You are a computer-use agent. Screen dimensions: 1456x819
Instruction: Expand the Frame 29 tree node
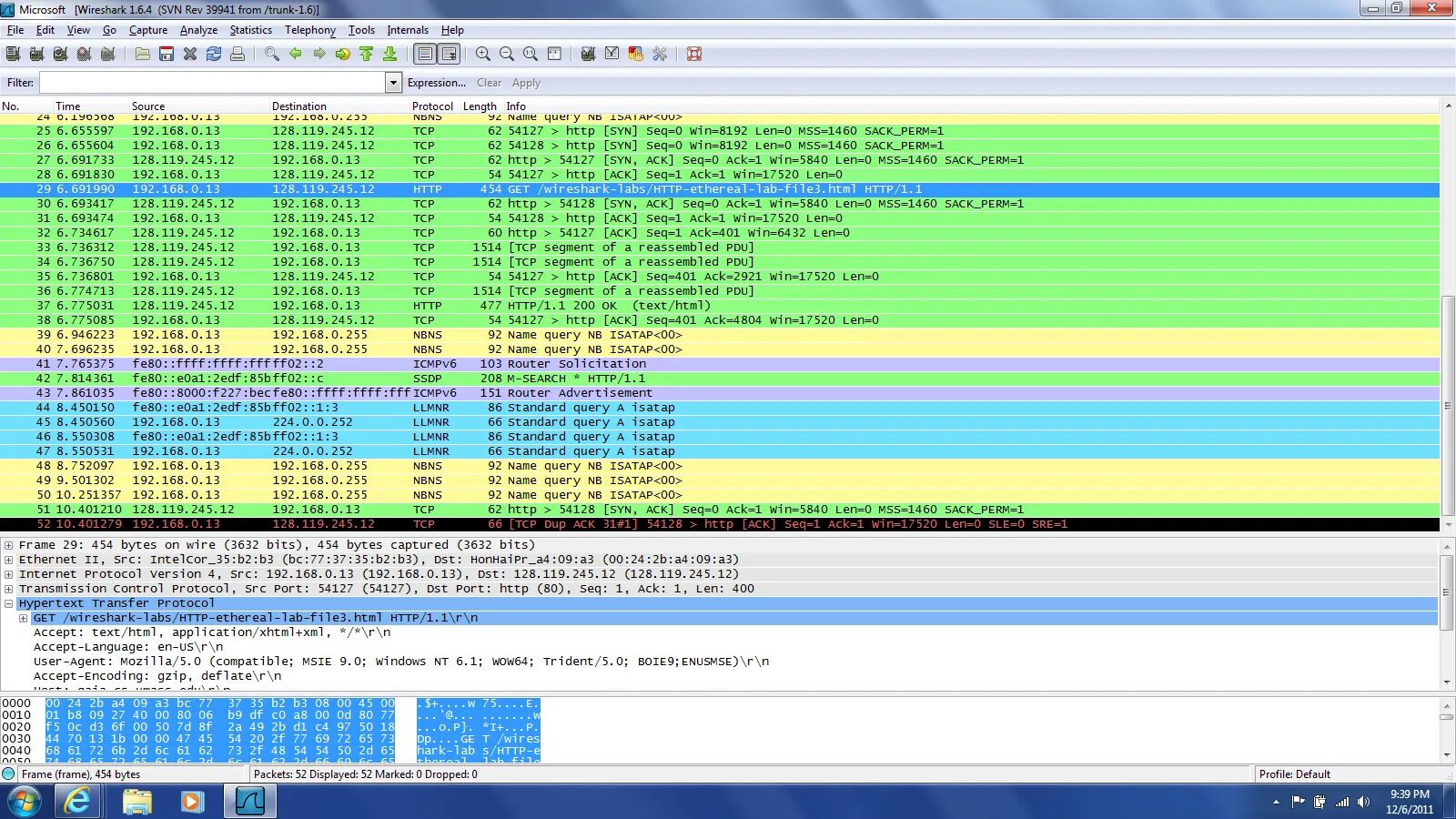click(x=9, y=545)
